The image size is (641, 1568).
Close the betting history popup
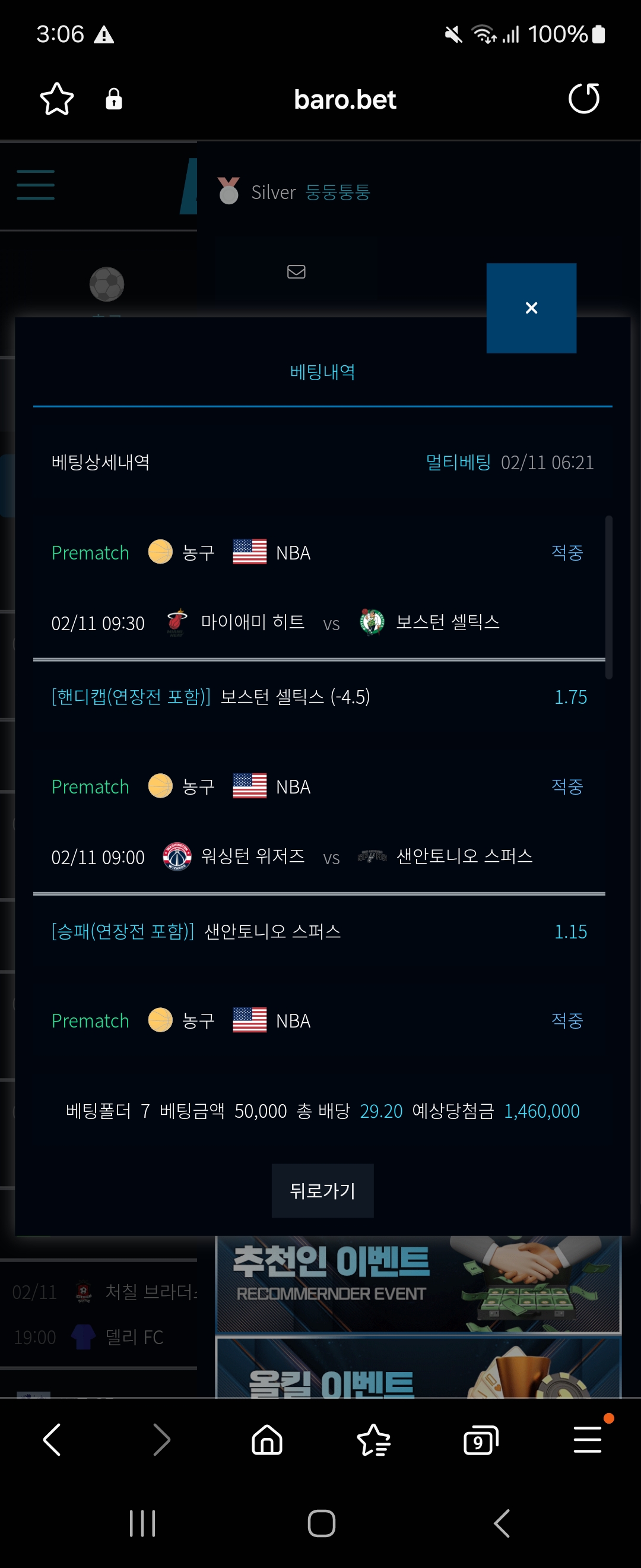(x=532, y=308)
